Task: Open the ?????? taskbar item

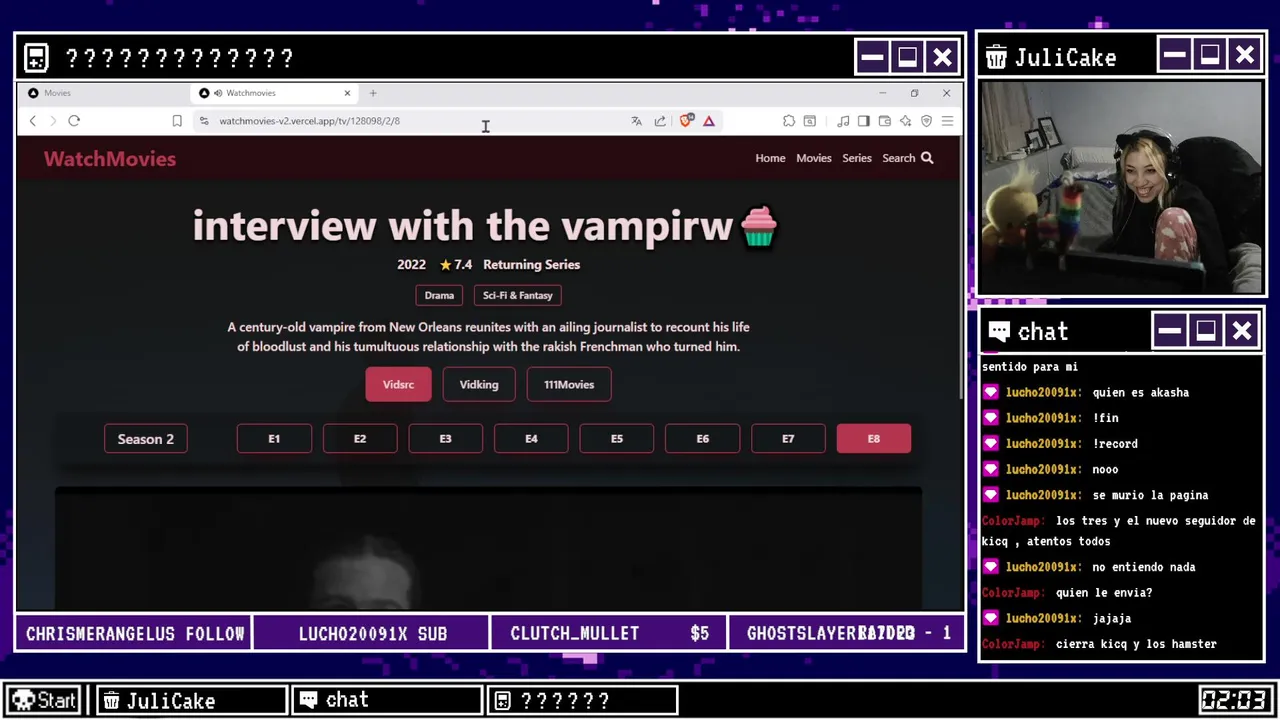Action: pos(582,700)
